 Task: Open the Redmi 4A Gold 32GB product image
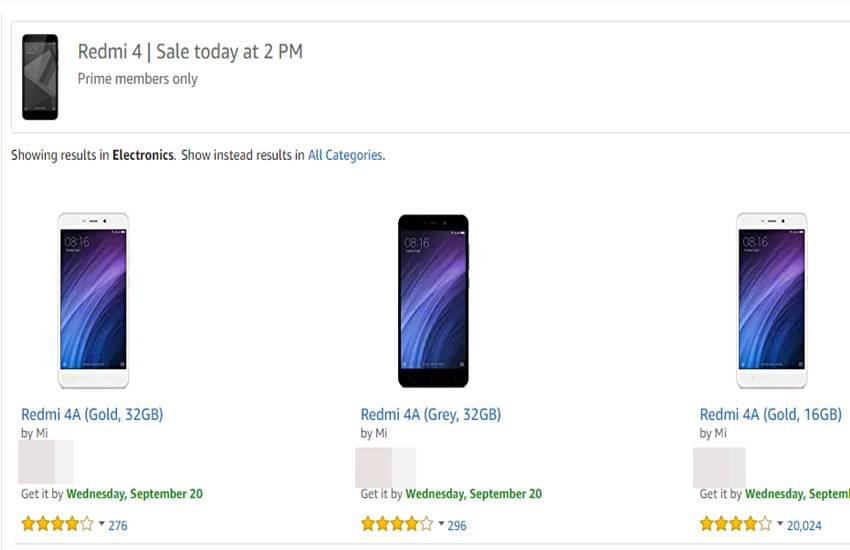pos(93,300)
